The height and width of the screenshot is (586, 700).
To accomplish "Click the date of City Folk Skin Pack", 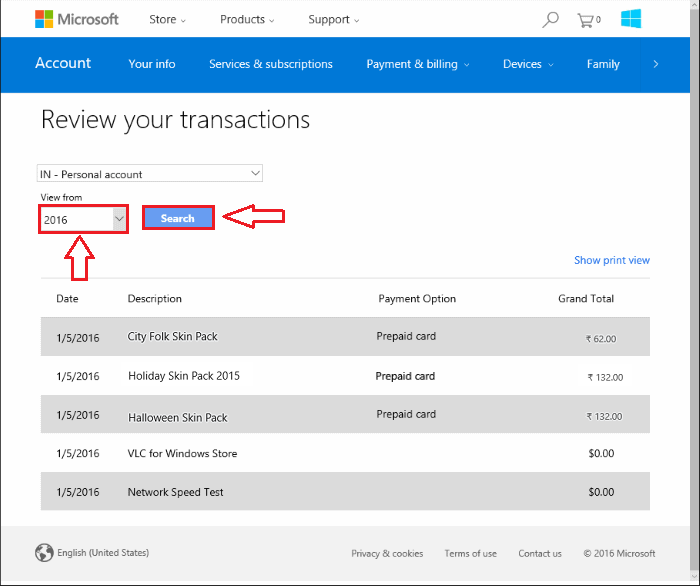I will point(78,338).
